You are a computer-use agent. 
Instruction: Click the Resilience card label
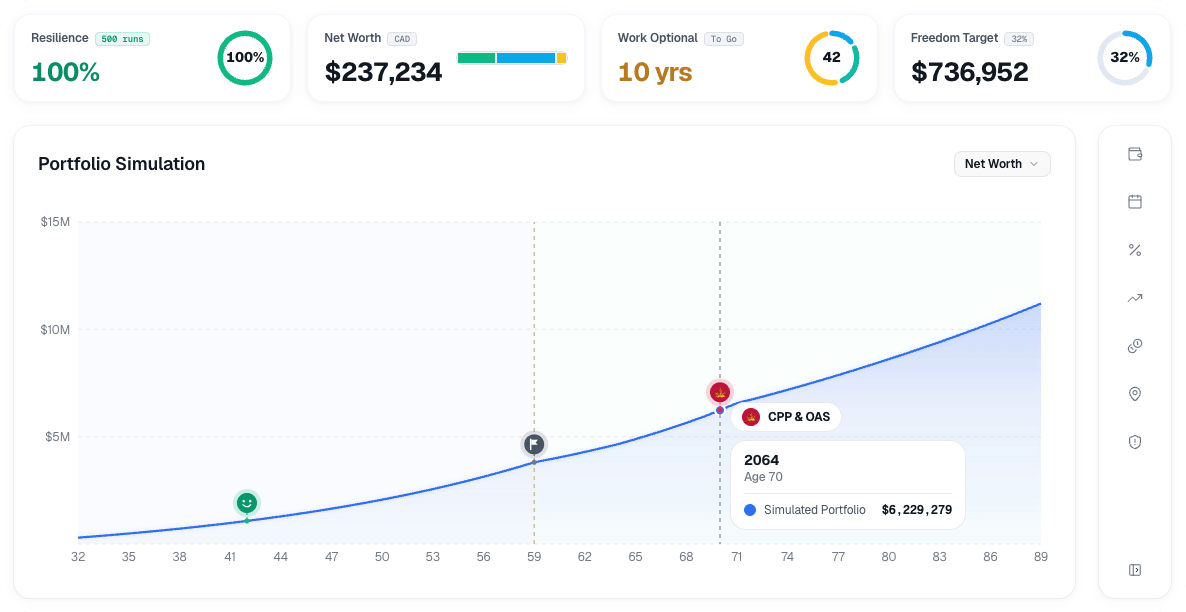(x=60, y=38)
